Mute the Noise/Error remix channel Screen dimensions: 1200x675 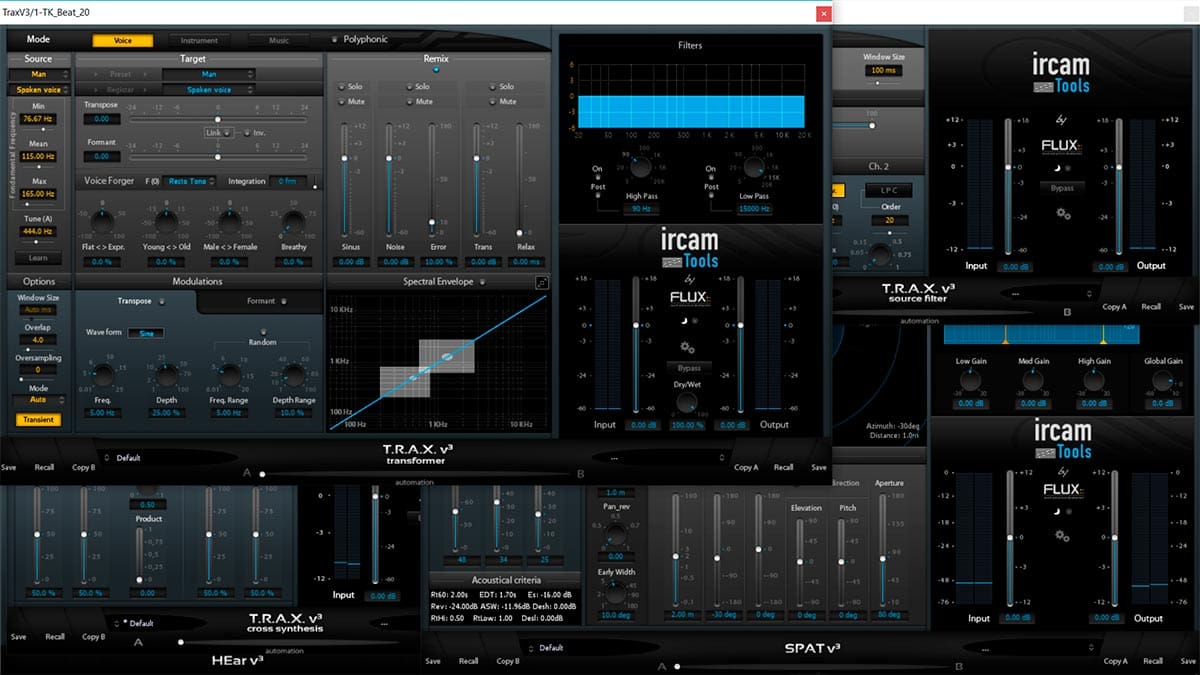tap(408, 101)
